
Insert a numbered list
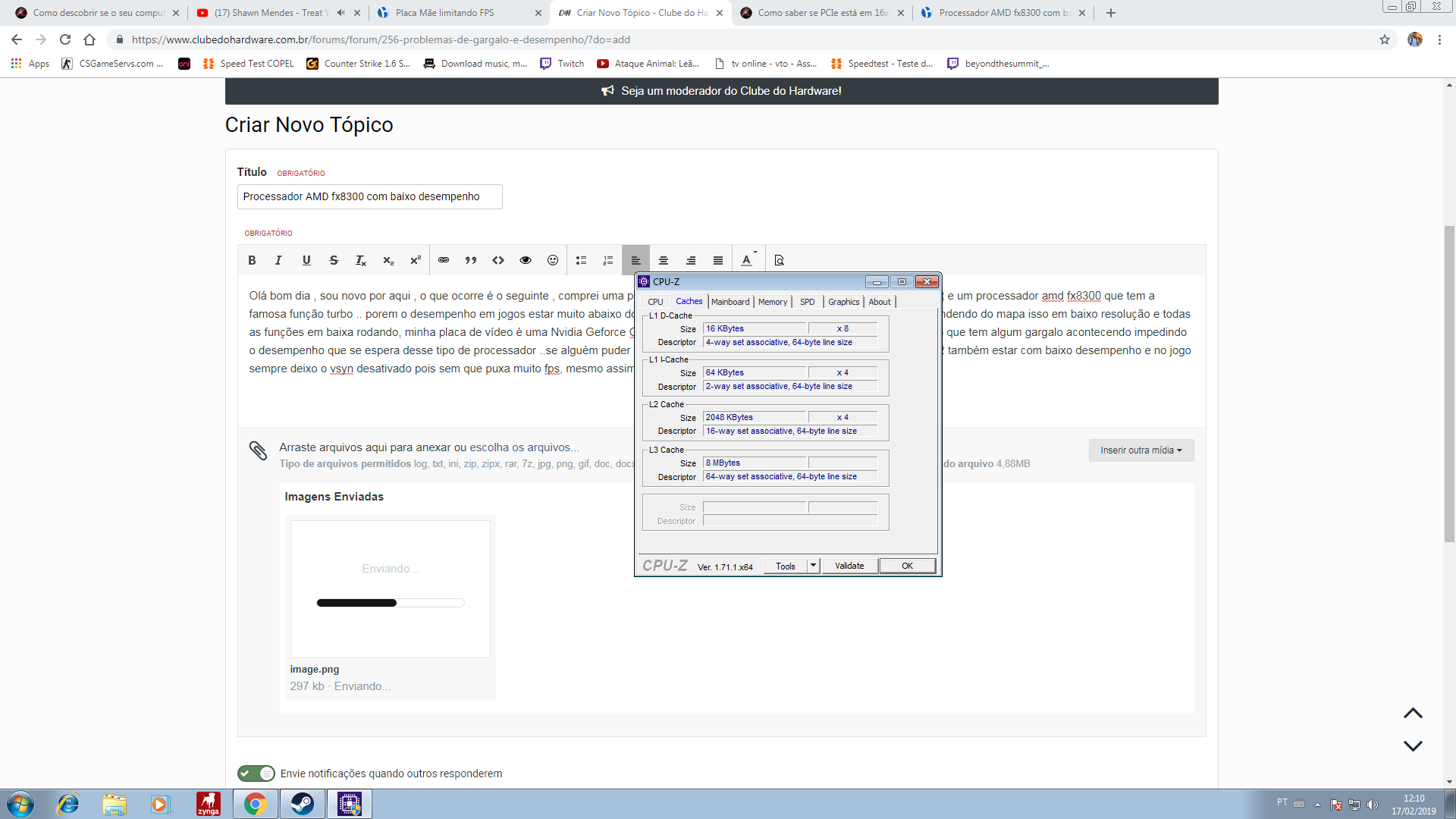point(608,260)
